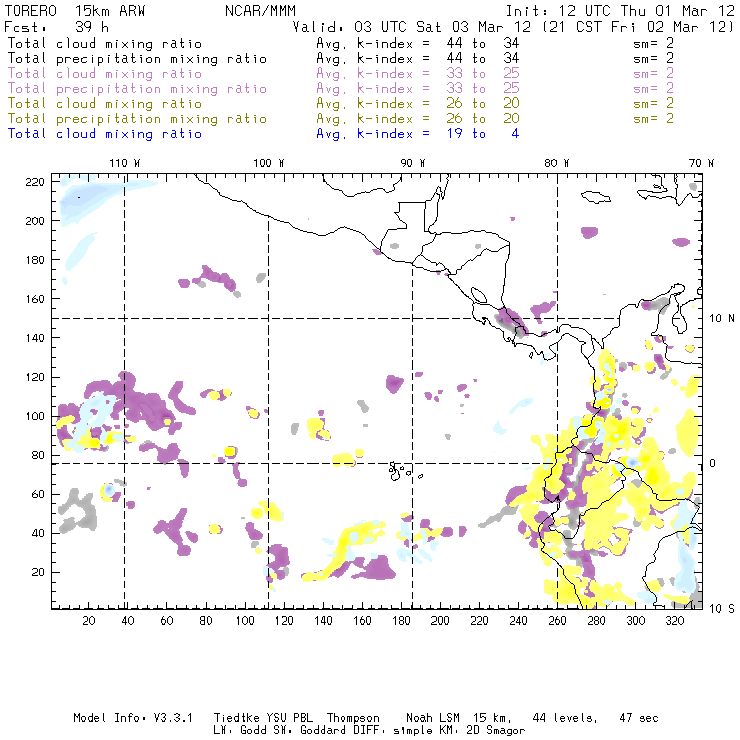Click the "220" tick label on left axis
This screenshot has width=740, height=740.
click(x=35, y=181)
